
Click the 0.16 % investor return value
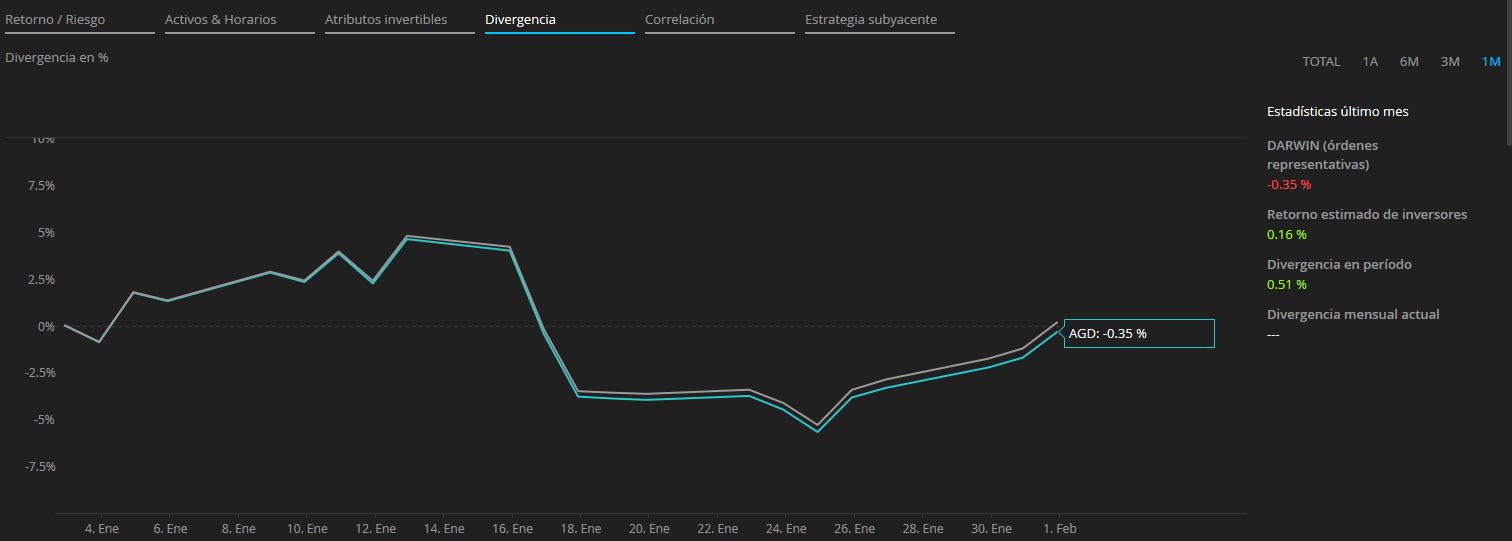(1287, 235)
